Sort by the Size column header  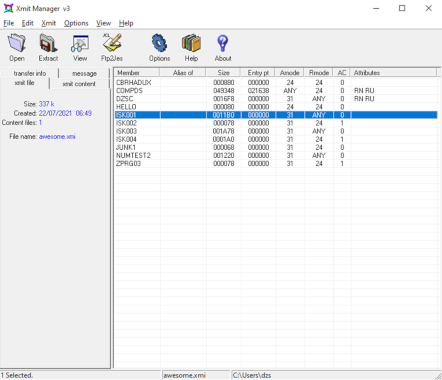coord(223,73)
